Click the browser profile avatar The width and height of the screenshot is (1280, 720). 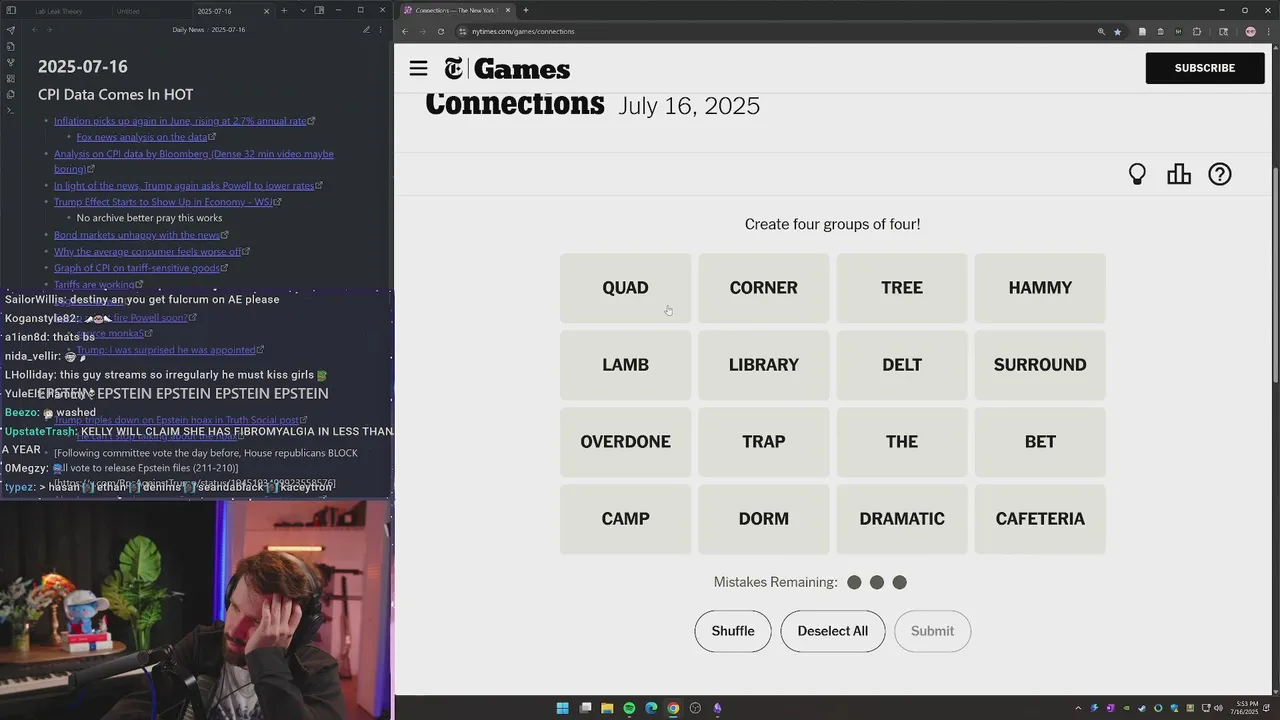click(x=1250, y=31)
